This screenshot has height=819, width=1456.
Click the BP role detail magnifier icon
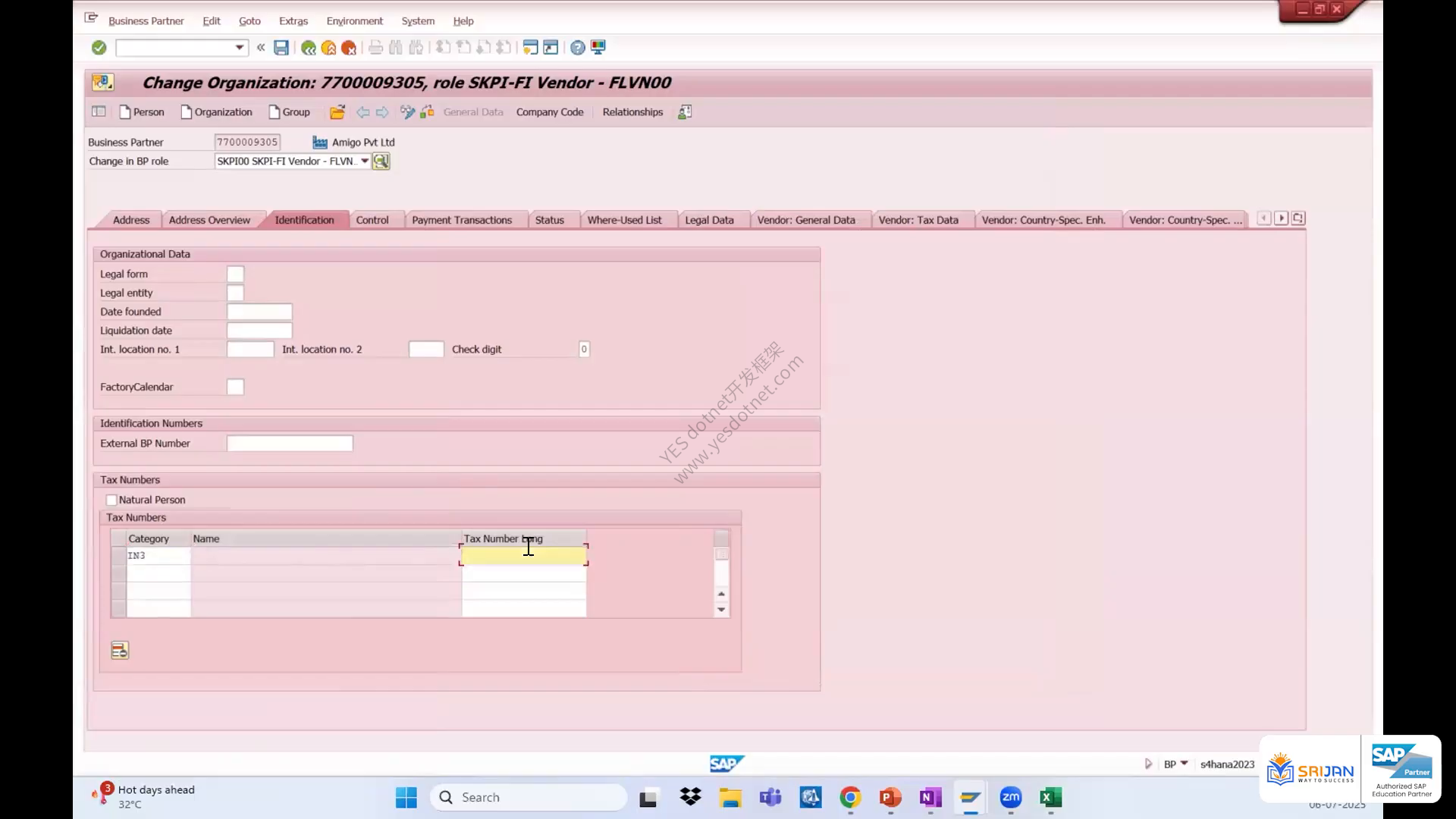tap(381, 161)
